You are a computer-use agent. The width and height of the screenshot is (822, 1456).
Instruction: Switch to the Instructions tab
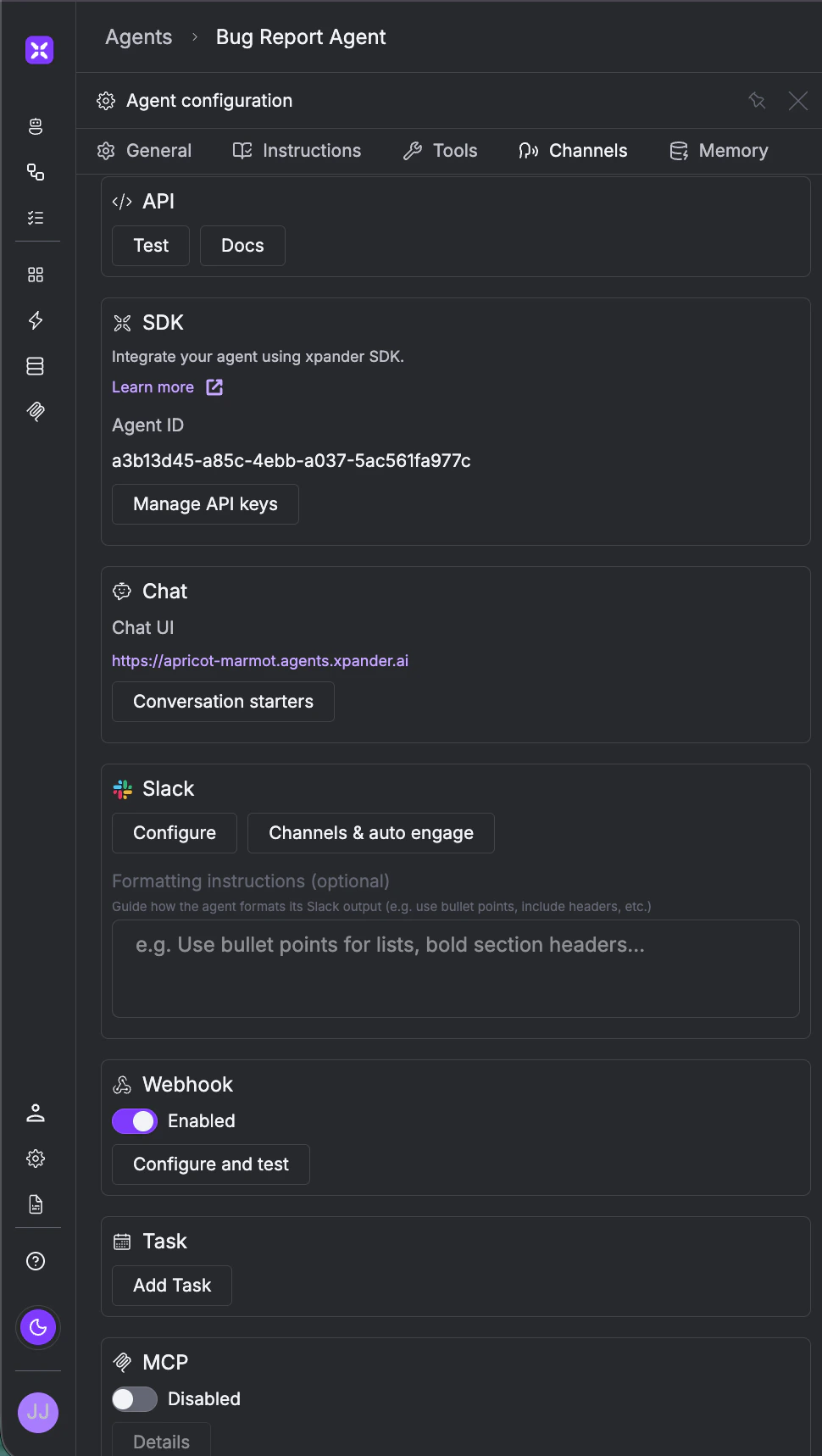point(297,151)
